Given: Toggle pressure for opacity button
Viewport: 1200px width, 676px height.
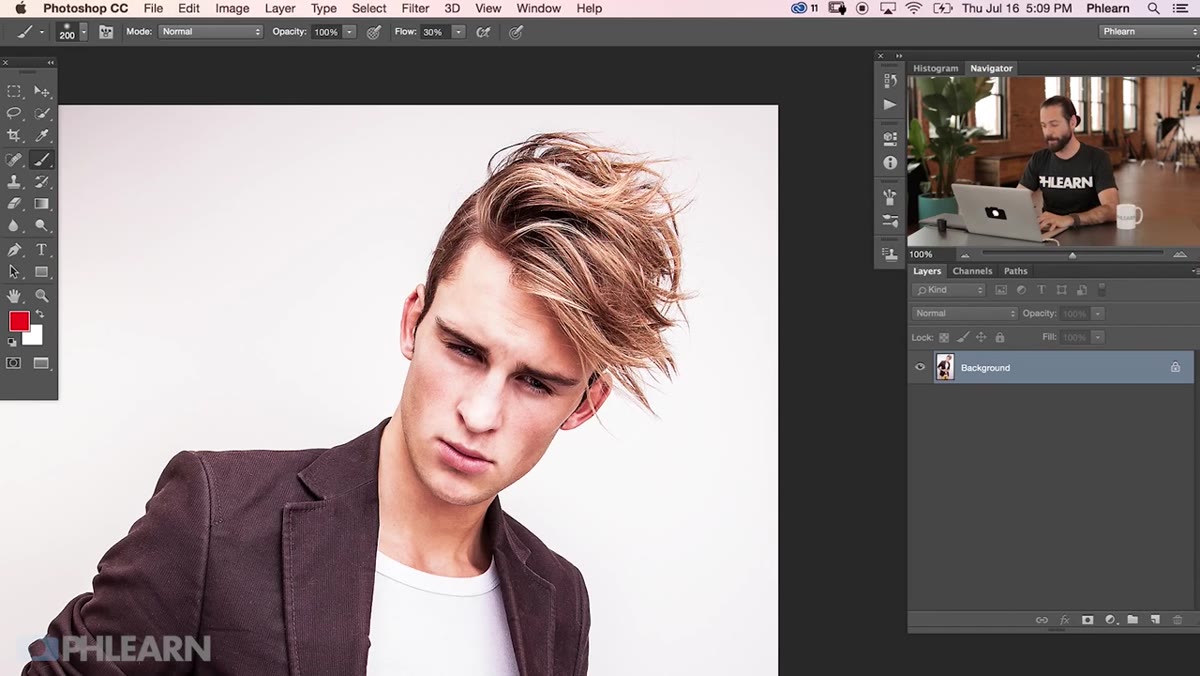Looking at the screenshot, I should click(x=374, y=32).
